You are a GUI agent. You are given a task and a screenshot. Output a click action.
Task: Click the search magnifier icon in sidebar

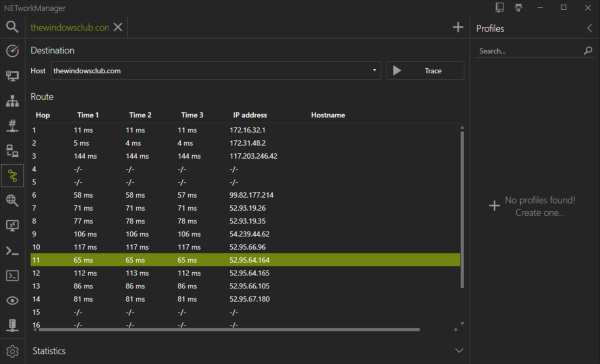point(12,27)
